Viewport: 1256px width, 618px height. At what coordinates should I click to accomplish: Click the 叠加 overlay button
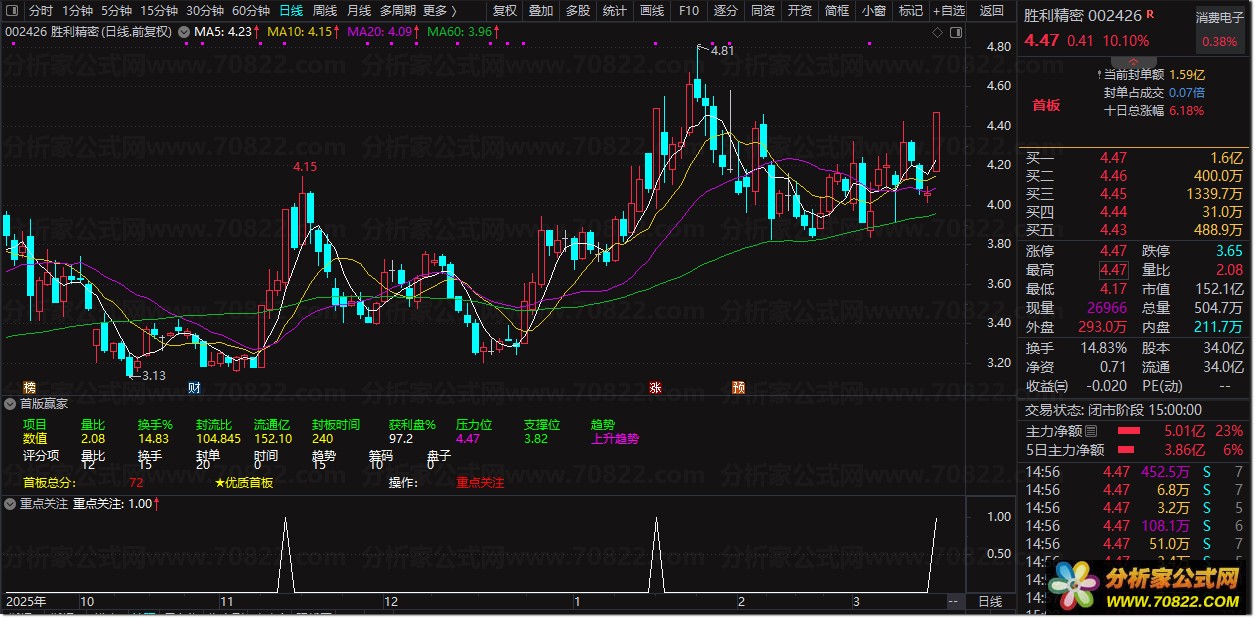point(541,11)
